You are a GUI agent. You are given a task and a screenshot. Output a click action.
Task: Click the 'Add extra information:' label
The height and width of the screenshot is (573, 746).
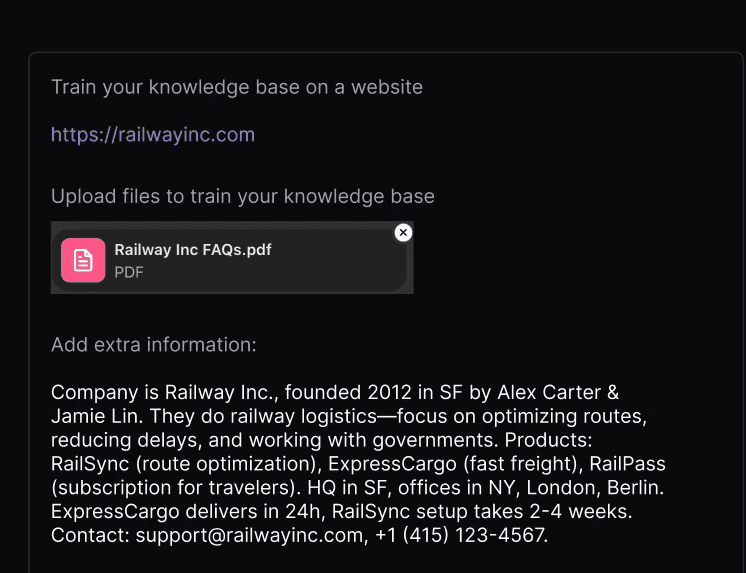click(154, 345)
